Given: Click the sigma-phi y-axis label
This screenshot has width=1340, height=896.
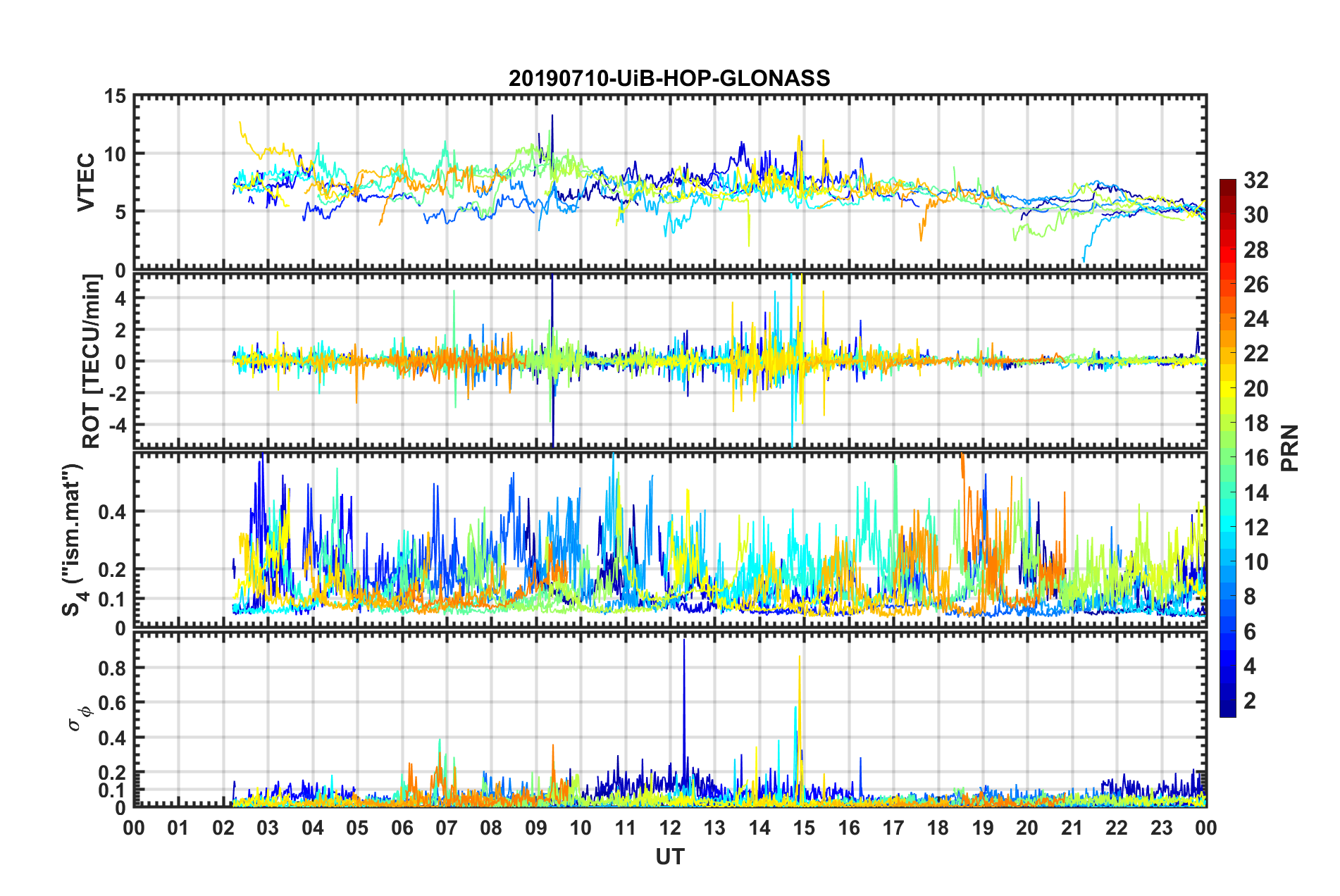Looking at the screenshot, I should [x=80, y=718].
